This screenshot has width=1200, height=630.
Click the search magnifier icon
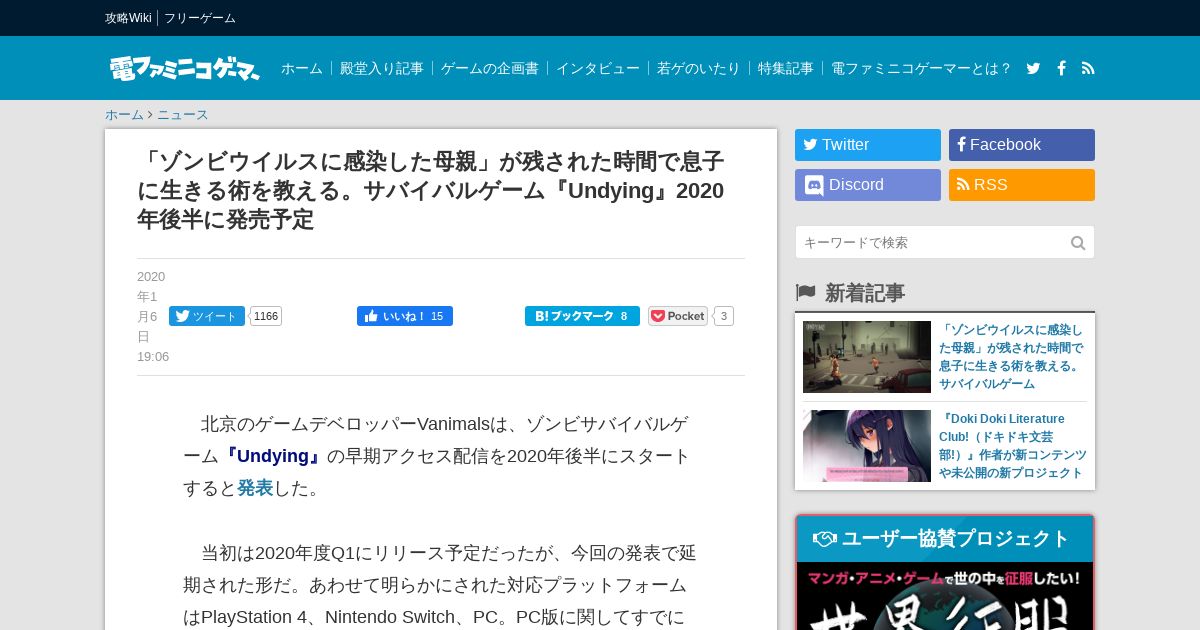1078,243
